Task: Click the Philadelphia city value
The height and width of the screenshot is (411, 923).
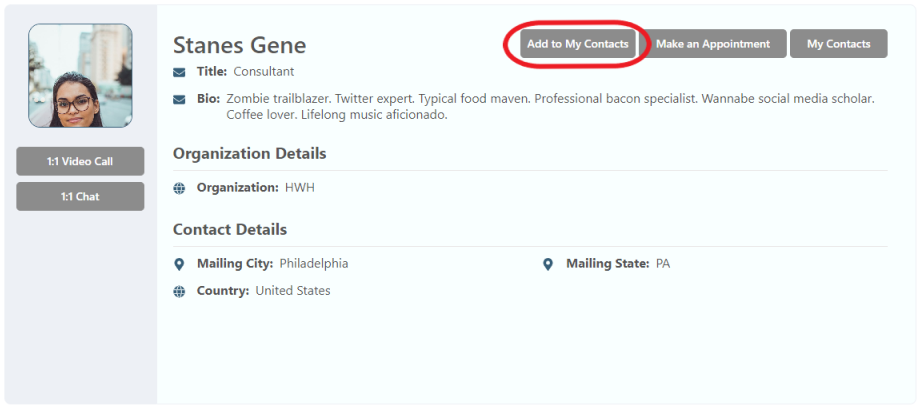Action: click(x=314, y=264)
